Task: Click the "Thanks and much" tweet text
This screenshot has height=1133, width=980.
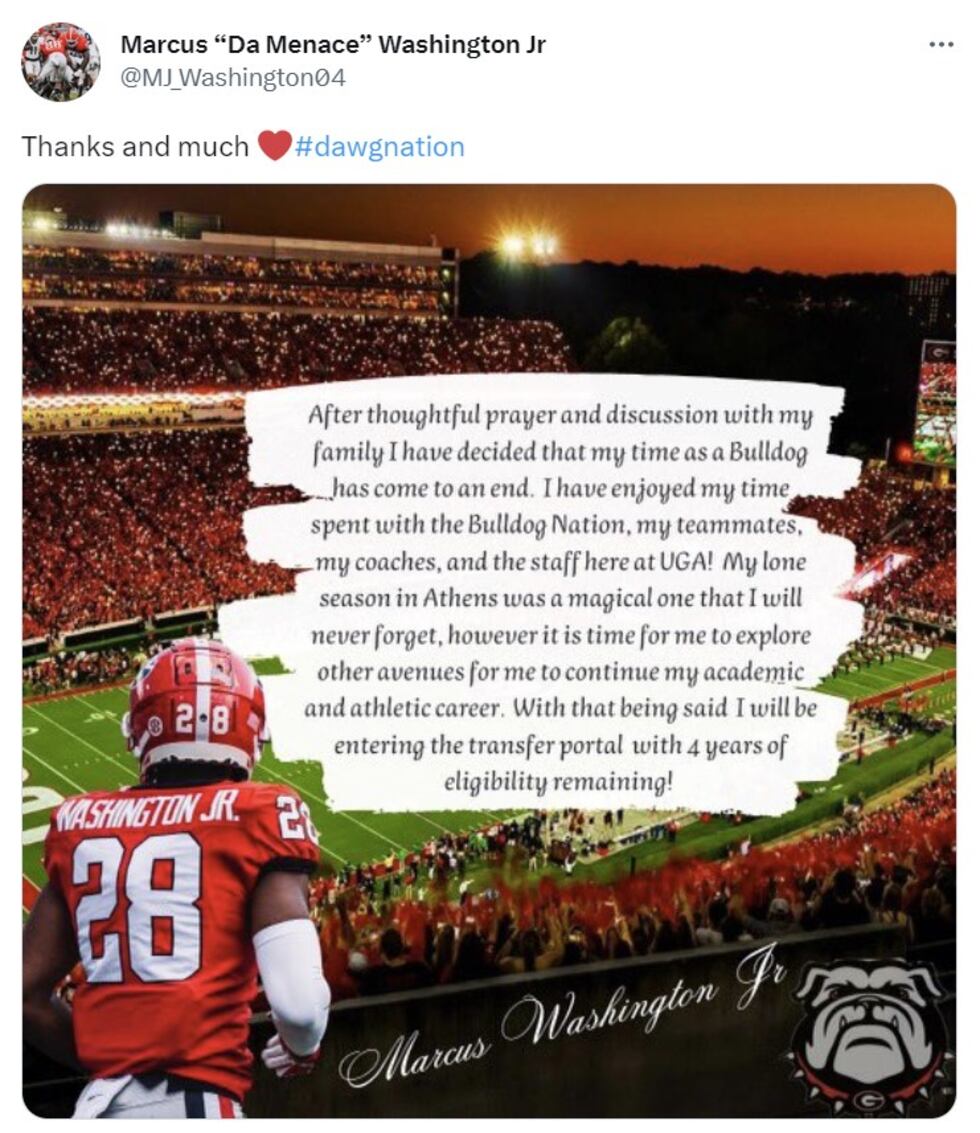Action: tap(135, 147)
